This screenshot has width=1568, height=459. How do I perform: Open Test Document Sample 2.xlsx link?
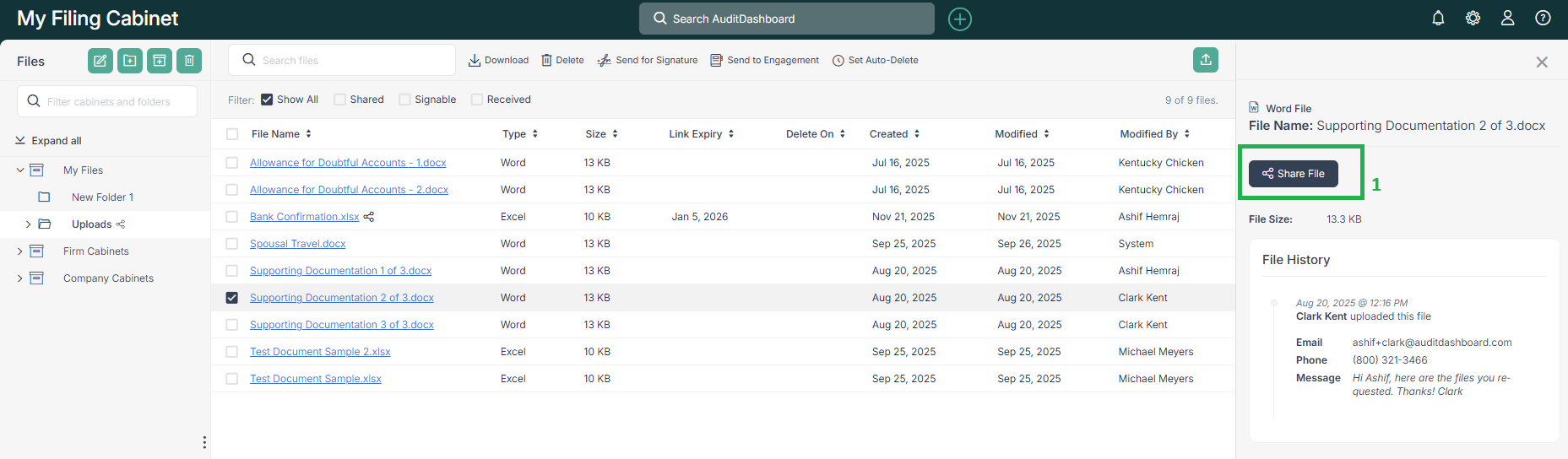click(320, 352)
